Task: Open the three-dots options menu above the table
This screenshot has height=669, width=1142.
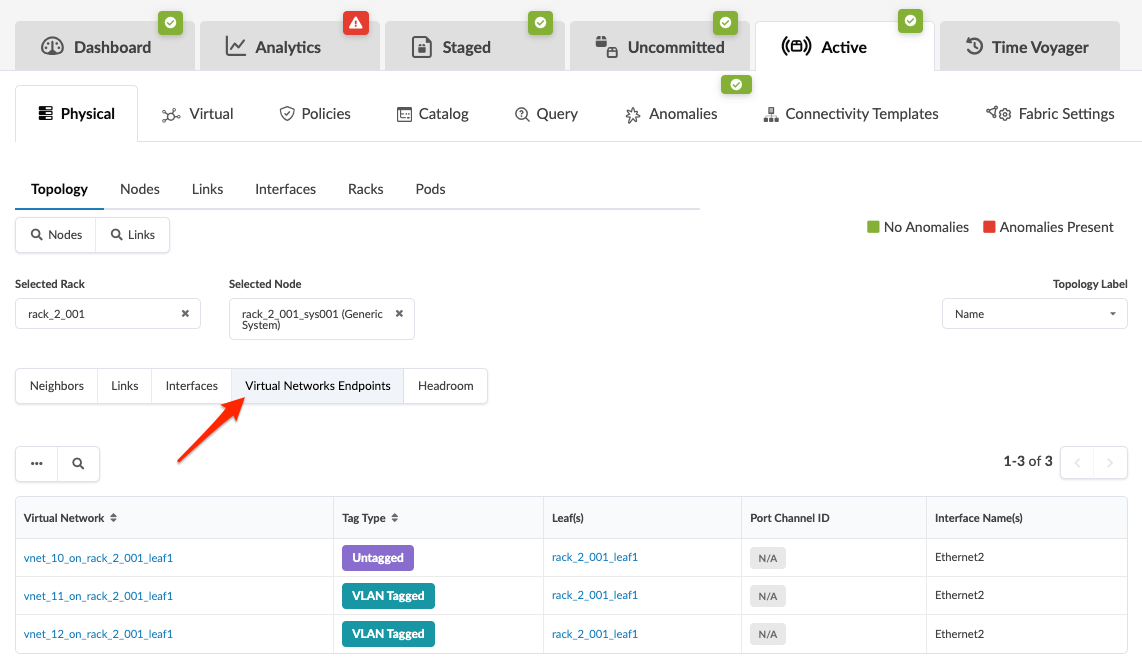Action: (x=37, y=464)
